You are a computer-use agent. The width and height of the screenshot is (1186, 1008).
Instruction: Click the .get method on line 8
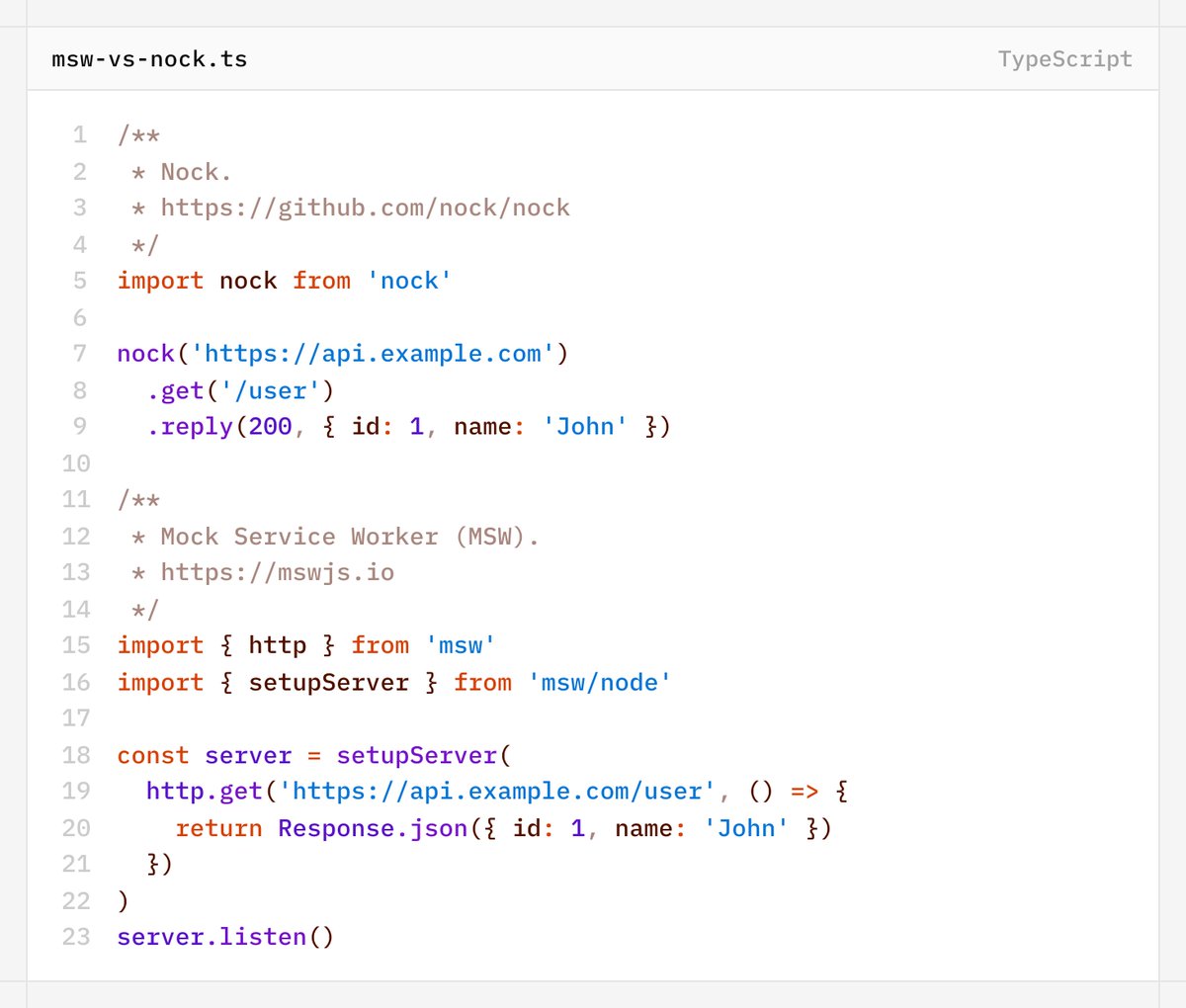[x=175, y=390]
